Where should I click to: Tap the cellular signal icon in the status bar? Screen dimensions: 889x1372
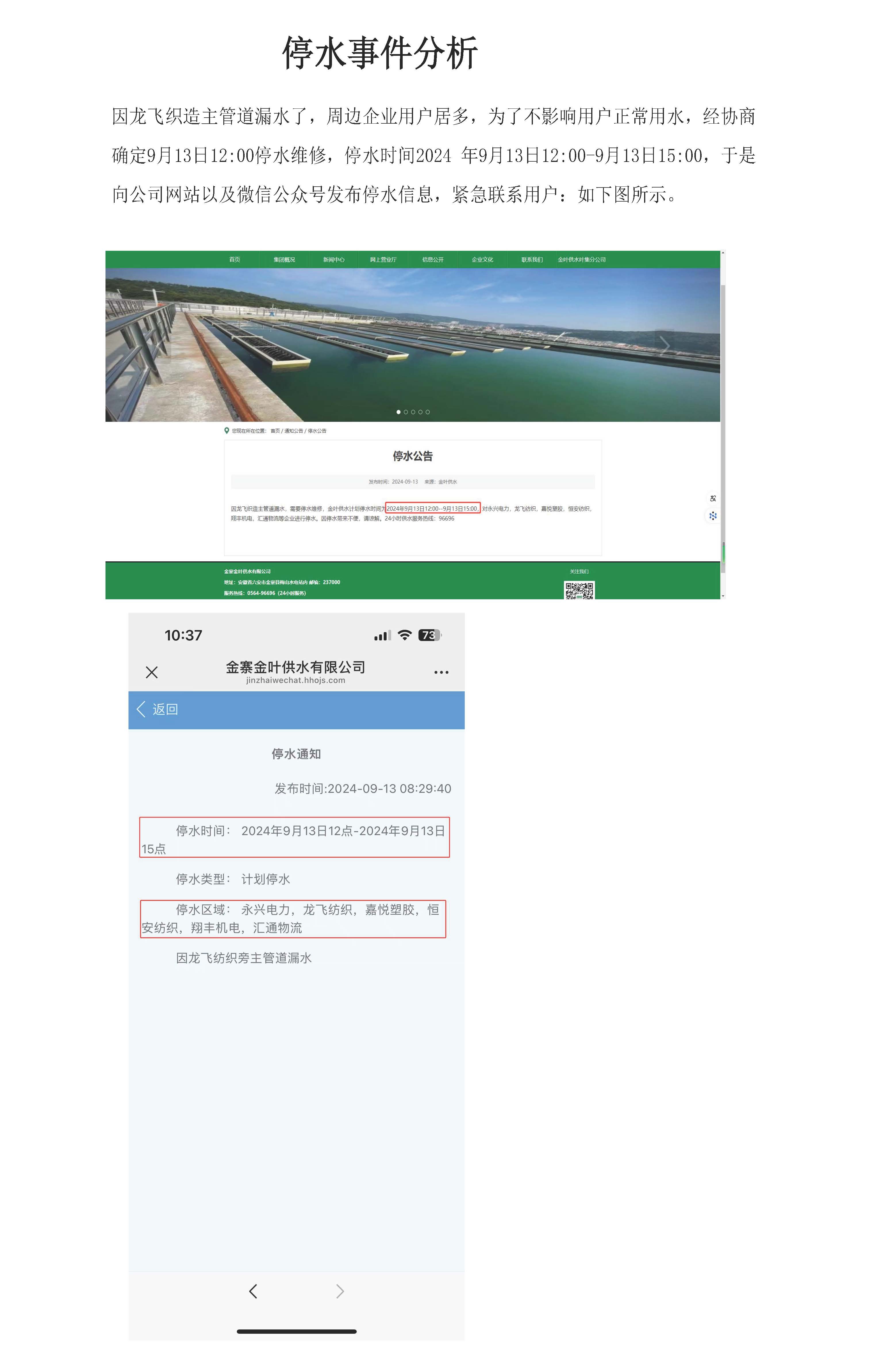point(383,635)
